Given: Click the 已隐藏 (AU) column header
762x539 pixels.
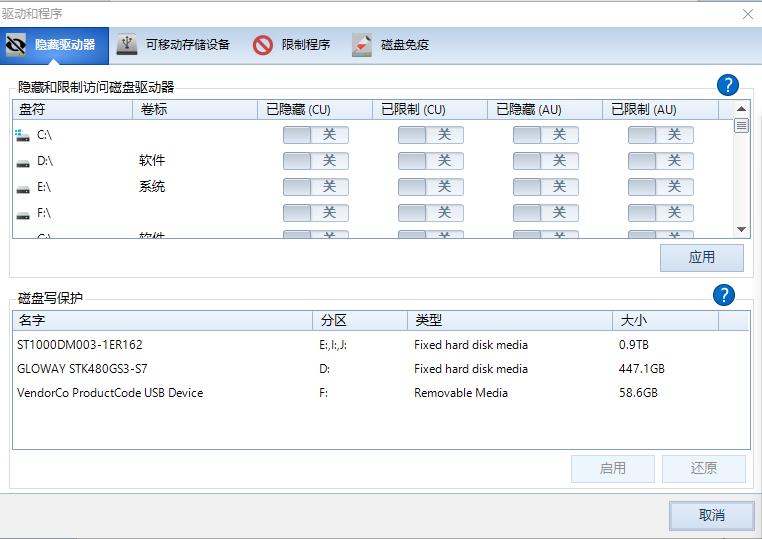Looking at the screenshot, I should click(x=545, y=110).
